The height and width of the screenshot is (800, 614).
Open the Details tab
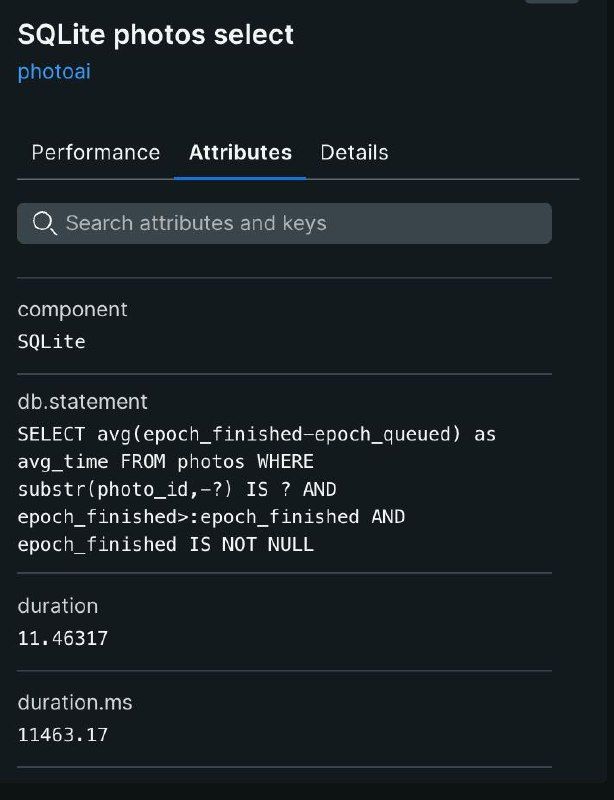click(x=354, y=152)
